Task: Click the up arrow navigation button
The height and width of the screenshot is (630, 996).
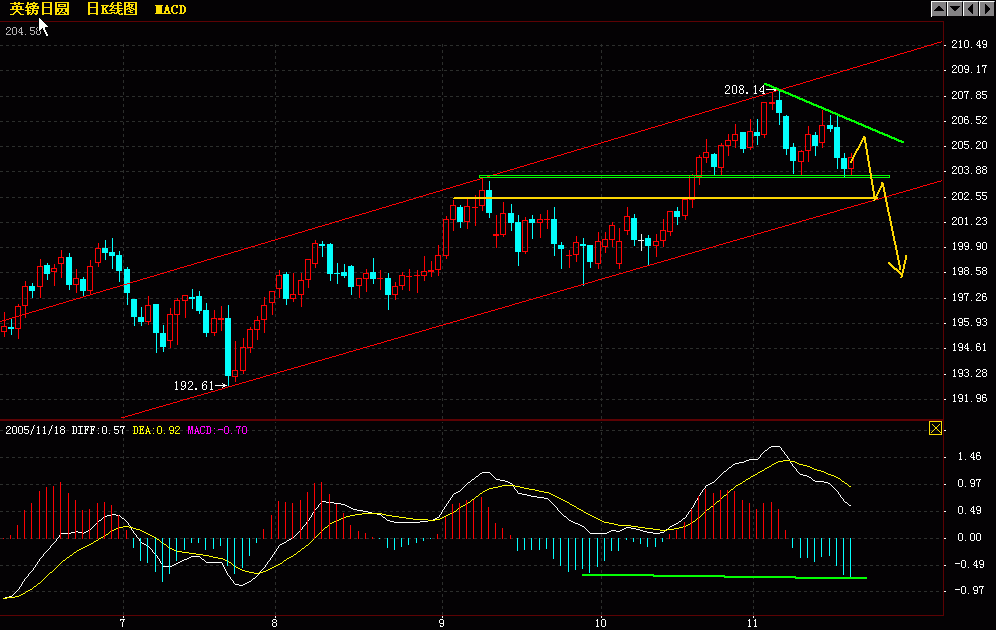Action: 939,9
